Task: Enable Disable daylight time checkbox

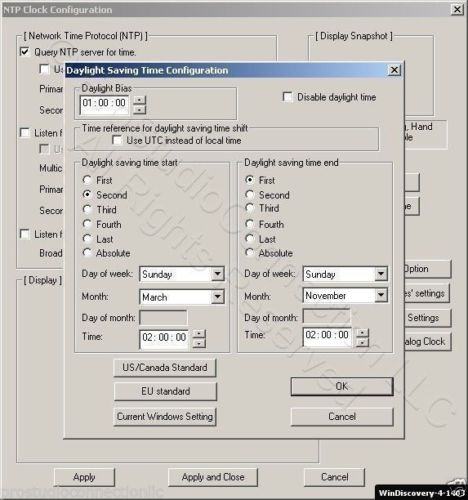Action: click(287, 97)
